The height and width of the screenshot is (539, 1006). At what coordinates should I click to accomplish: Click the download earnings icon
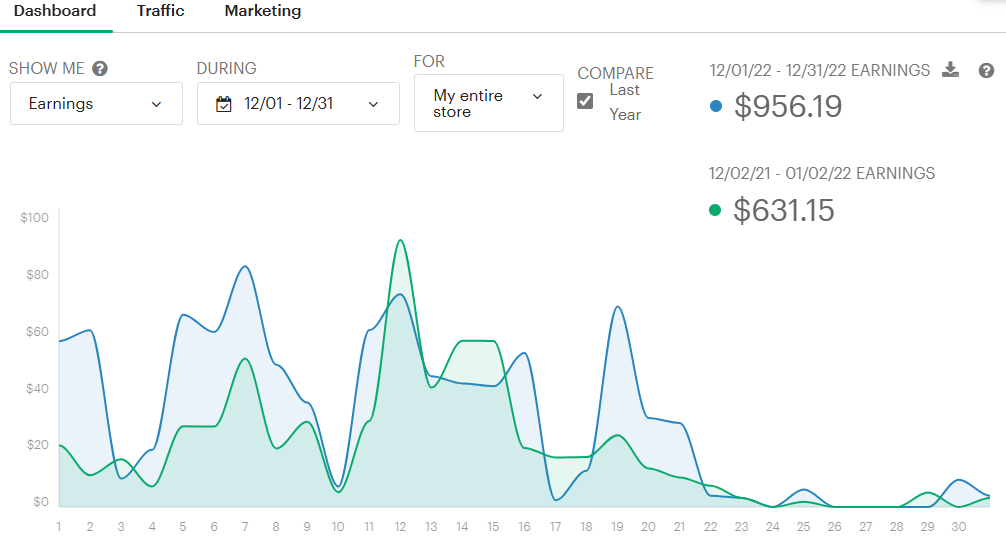[x=951, y=70]
